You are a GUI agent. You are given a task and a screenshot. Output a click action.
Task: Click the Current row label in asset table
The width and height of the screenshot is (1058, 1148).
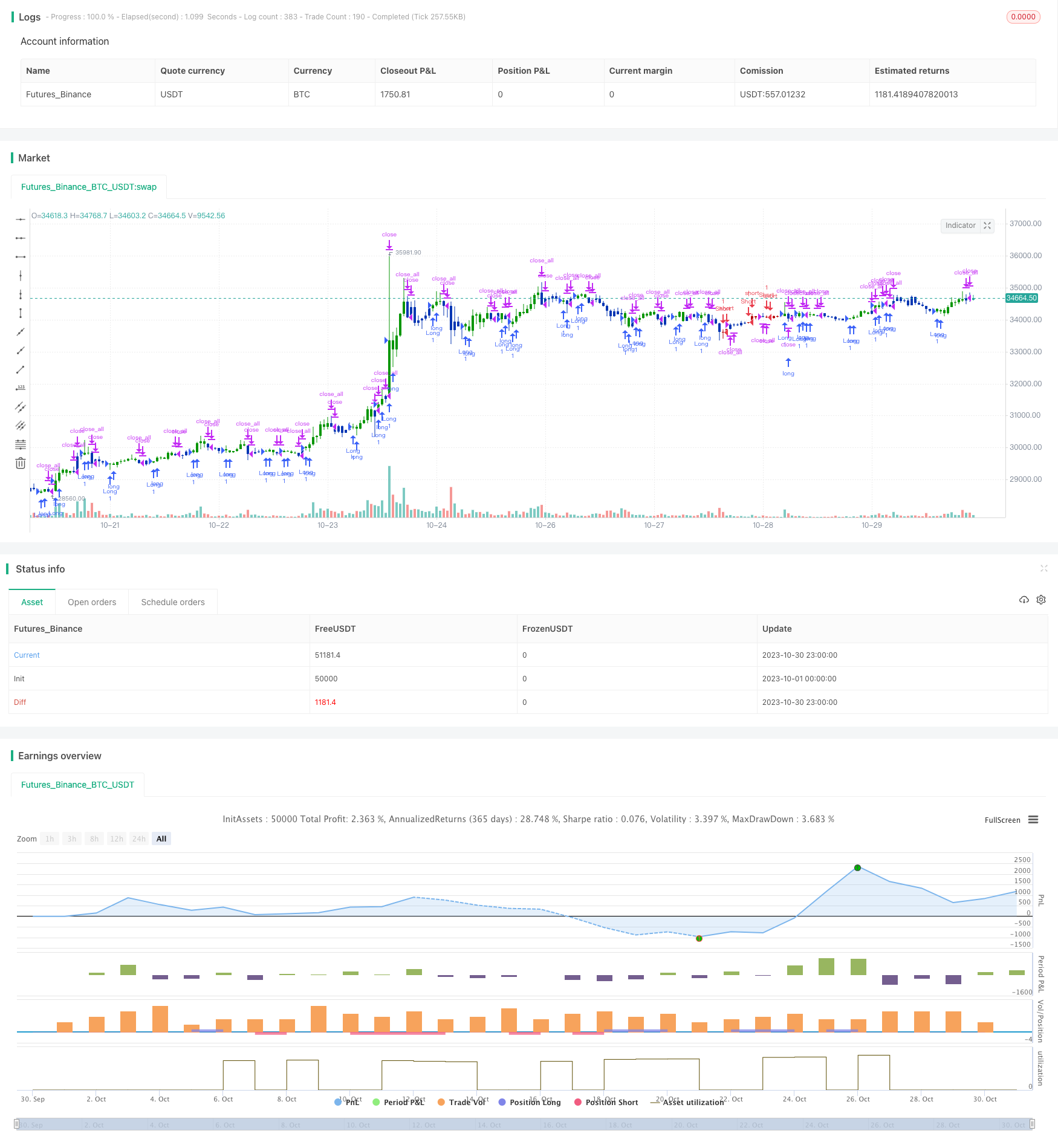27,655
